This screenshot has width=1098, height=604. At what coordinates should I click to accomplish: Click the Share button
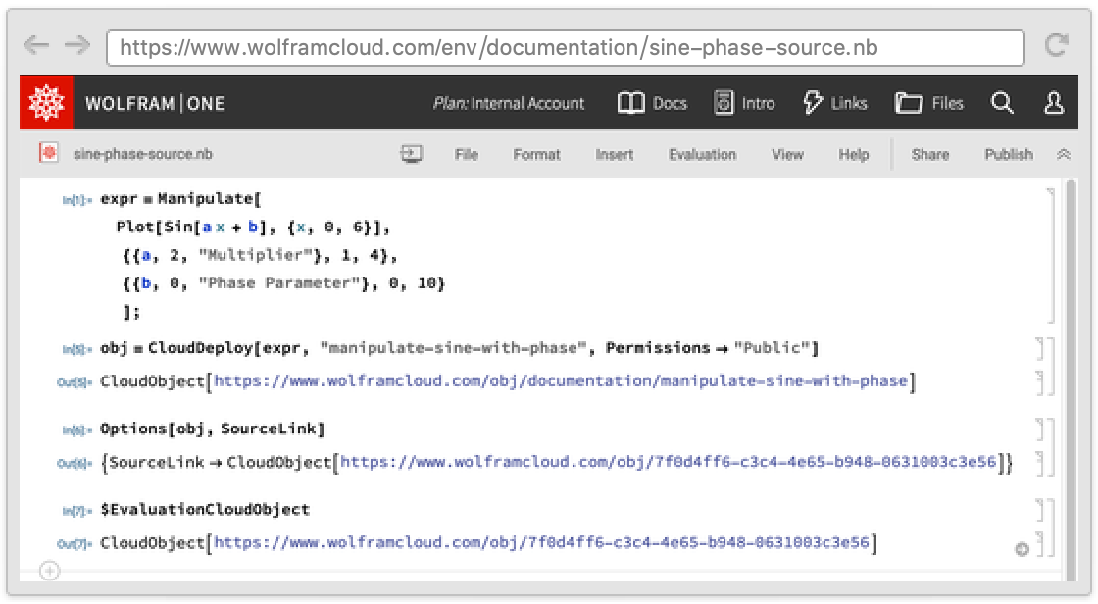[x=930, y=155]
